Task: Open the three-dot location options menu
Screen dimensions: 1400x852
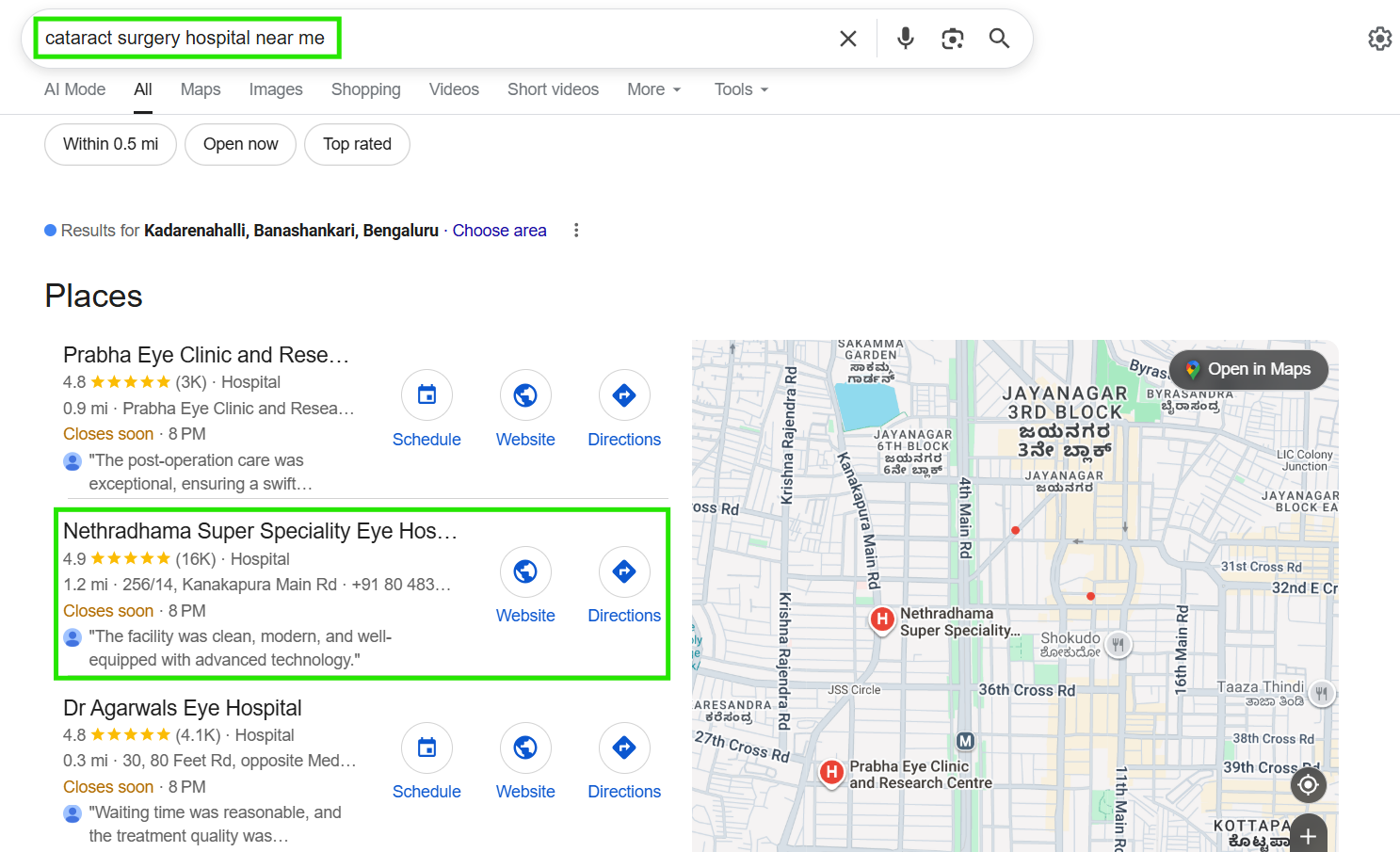Action: (576, 231)
